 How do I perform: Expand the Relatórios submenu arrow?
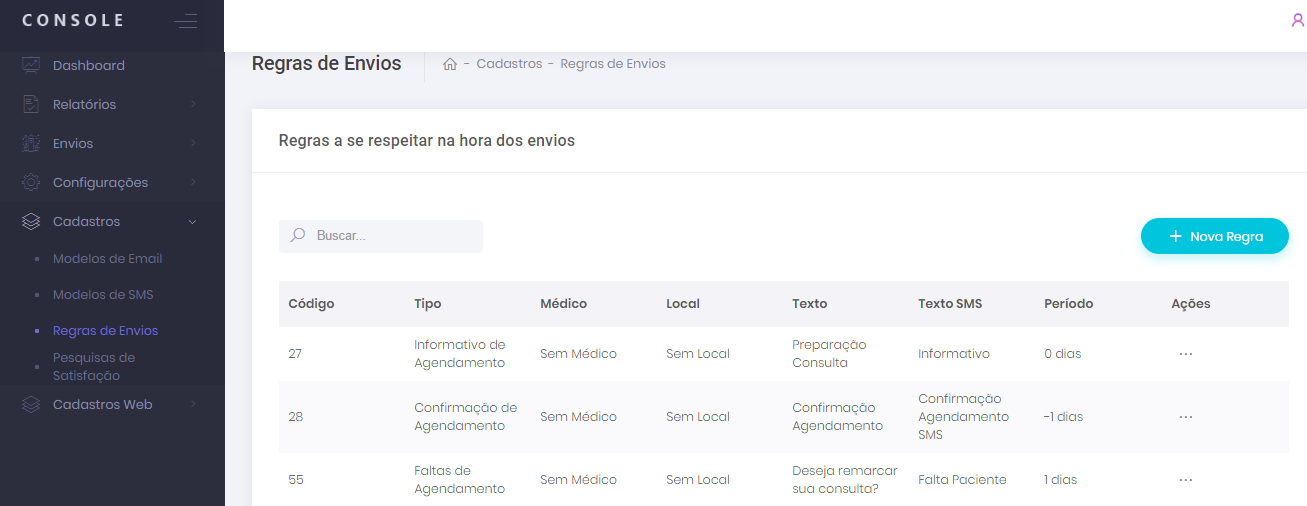click(193, 104)
